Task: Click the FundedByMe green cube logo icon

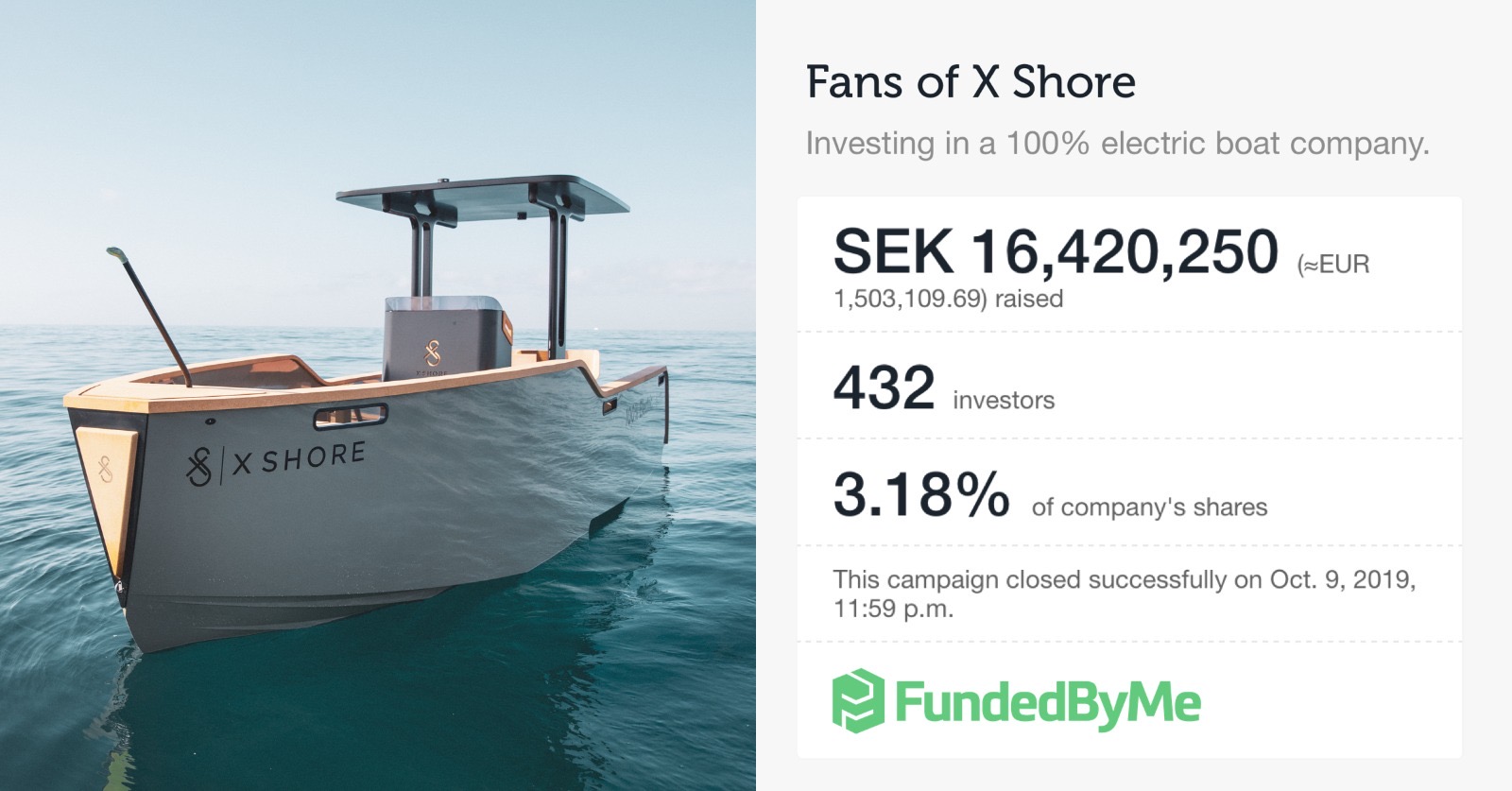Action: click(858, 701)
